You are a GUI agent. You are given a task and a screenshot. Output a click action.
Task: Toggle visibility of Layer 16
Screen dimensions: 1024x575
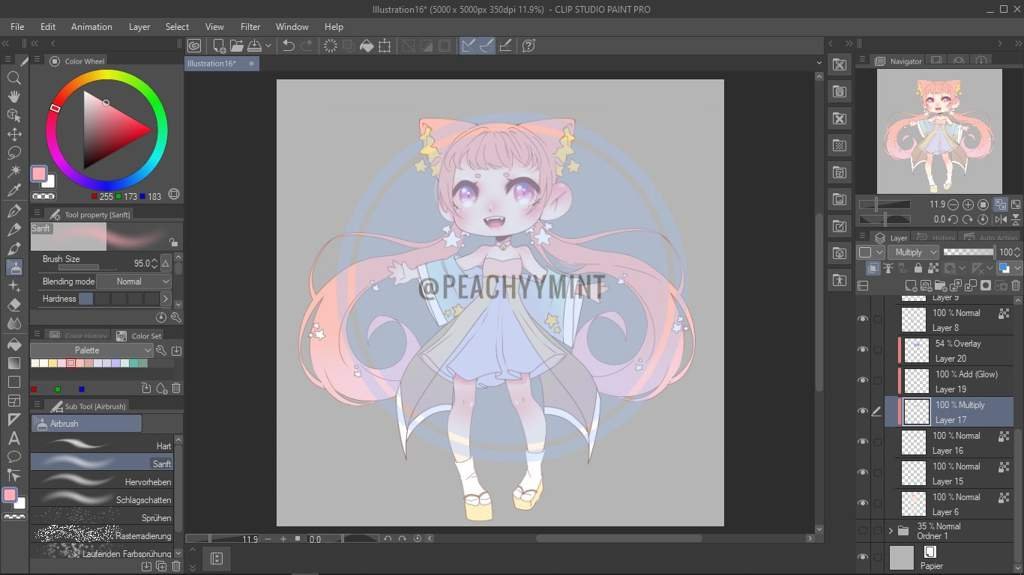(x=863, y=442)
